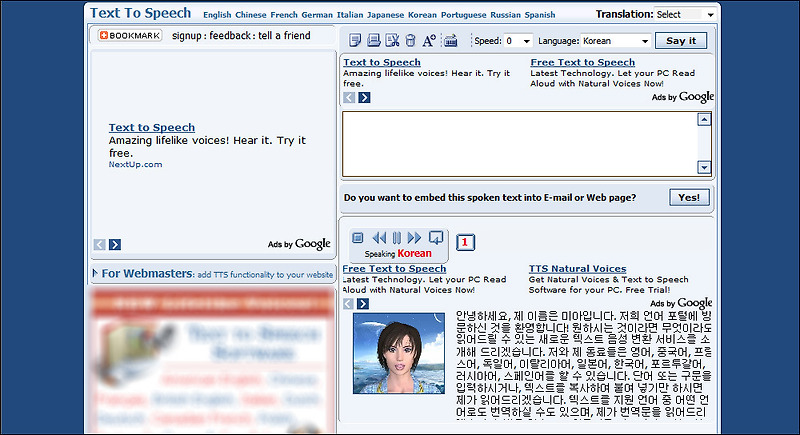Switch site language to English
Viewport: 800px width, 435px height.
pos(217,15)
